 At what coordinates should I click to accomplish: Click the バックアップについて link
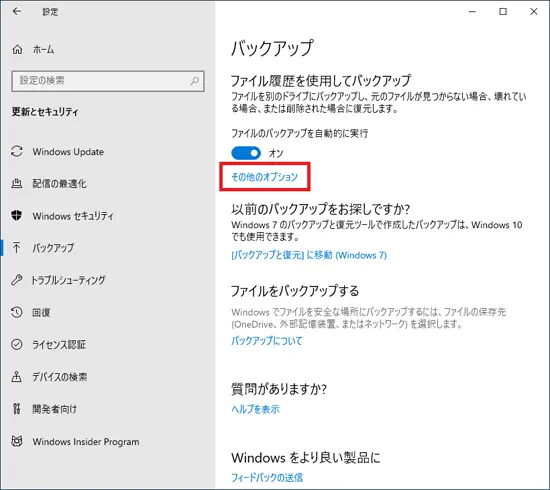click(267, 341)
